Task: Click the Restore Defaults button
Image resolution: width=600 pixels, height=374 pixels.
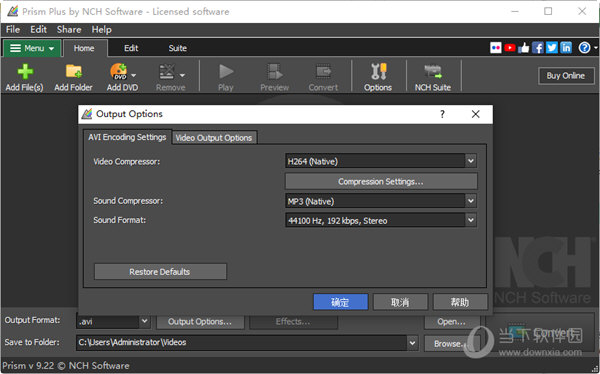Action: (160, 272)
